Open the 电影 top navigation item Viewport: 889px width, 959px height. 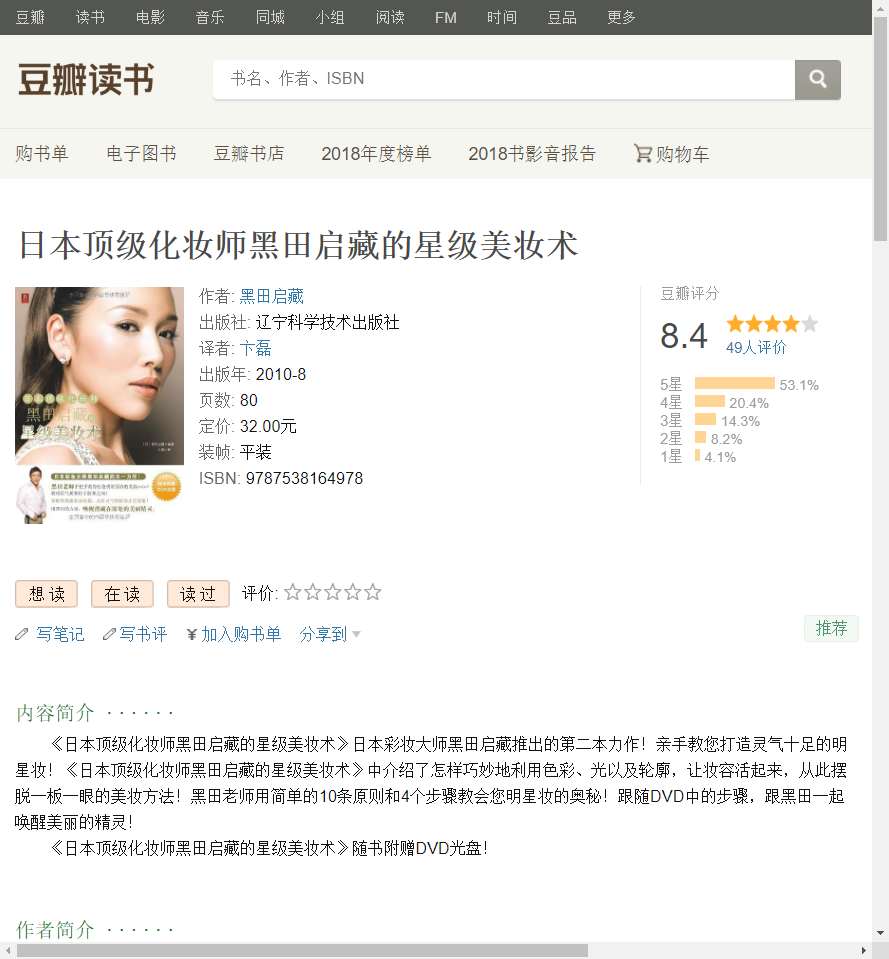pyautogui.click(x=150, y=17)
